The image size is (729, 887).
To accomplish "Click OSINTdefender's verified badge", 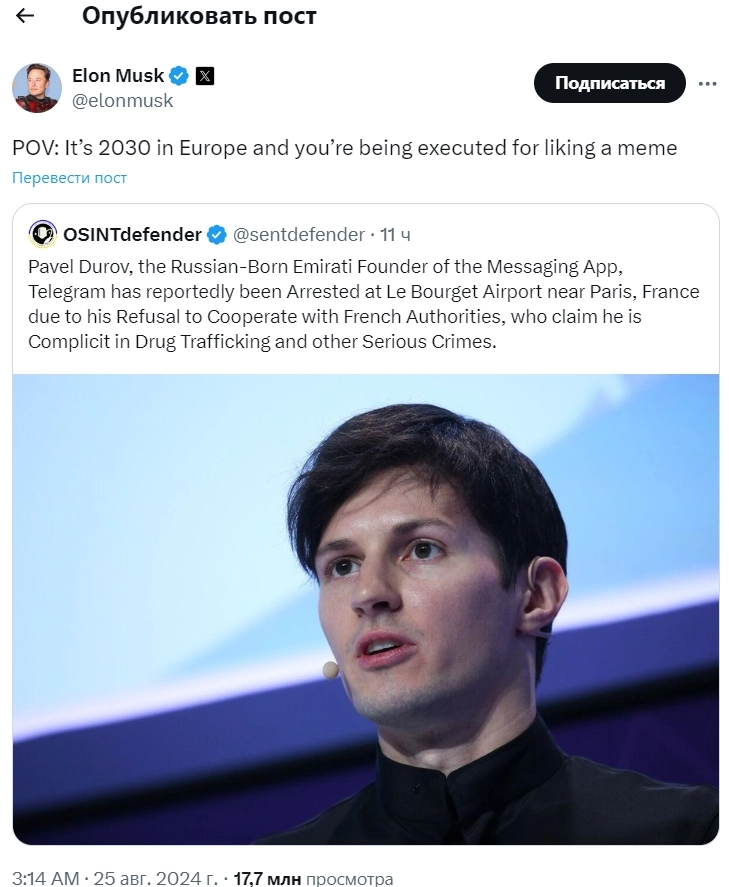I will 217,235.
